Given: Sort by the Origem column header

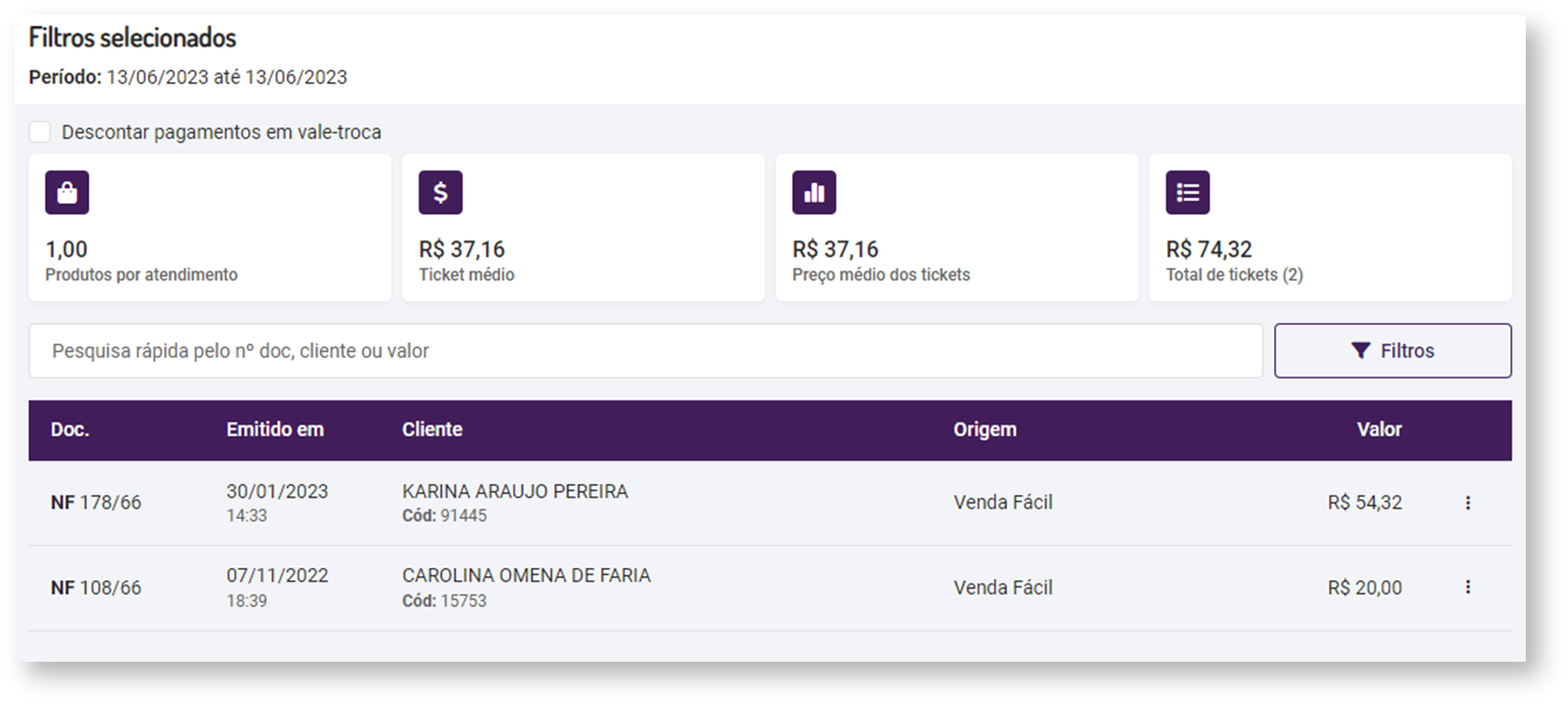Looking at the screenshot, I should tap(984, 429).
